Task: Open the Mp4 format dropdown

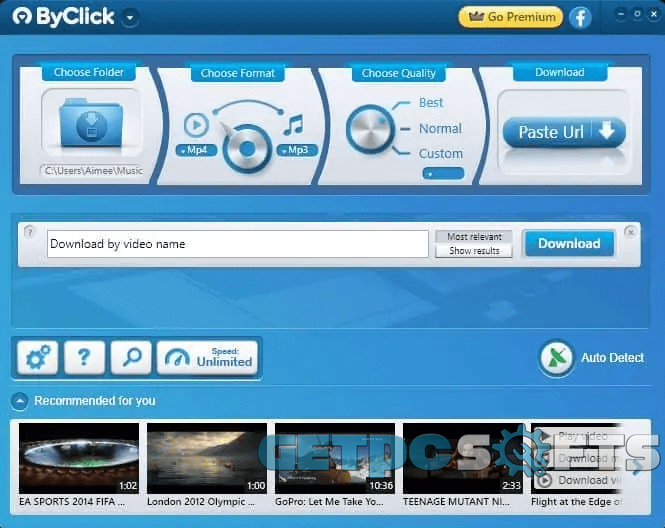Action: click(x=196, y=150)
